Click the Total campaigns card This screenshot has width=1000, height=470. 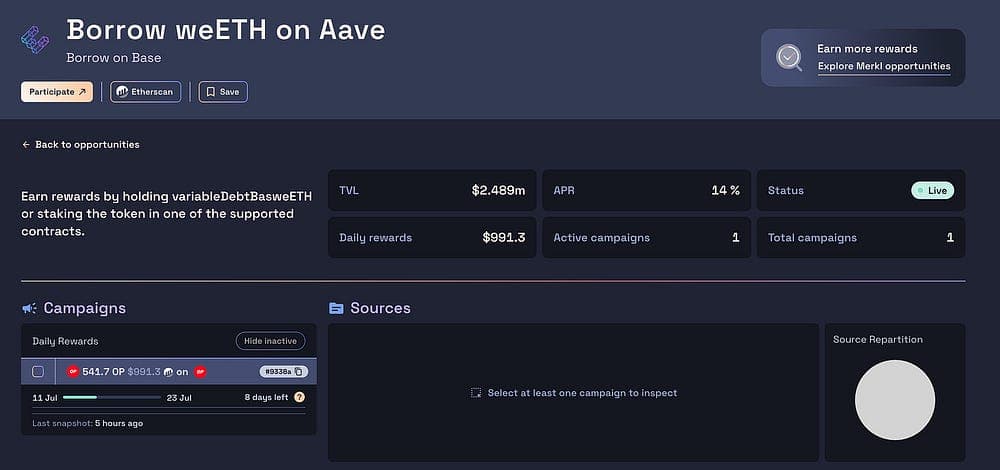coord(861,238)
